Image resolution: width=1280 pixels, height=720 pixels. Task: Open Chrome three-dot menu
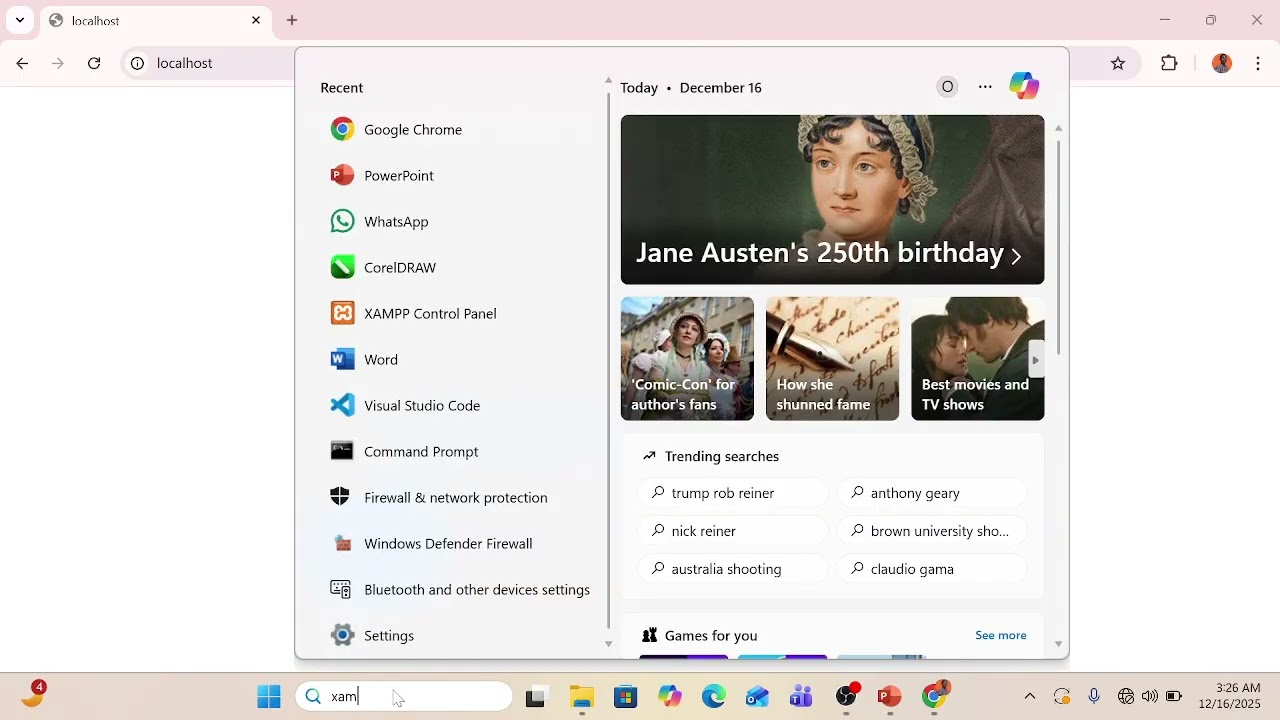[1258, 63]
